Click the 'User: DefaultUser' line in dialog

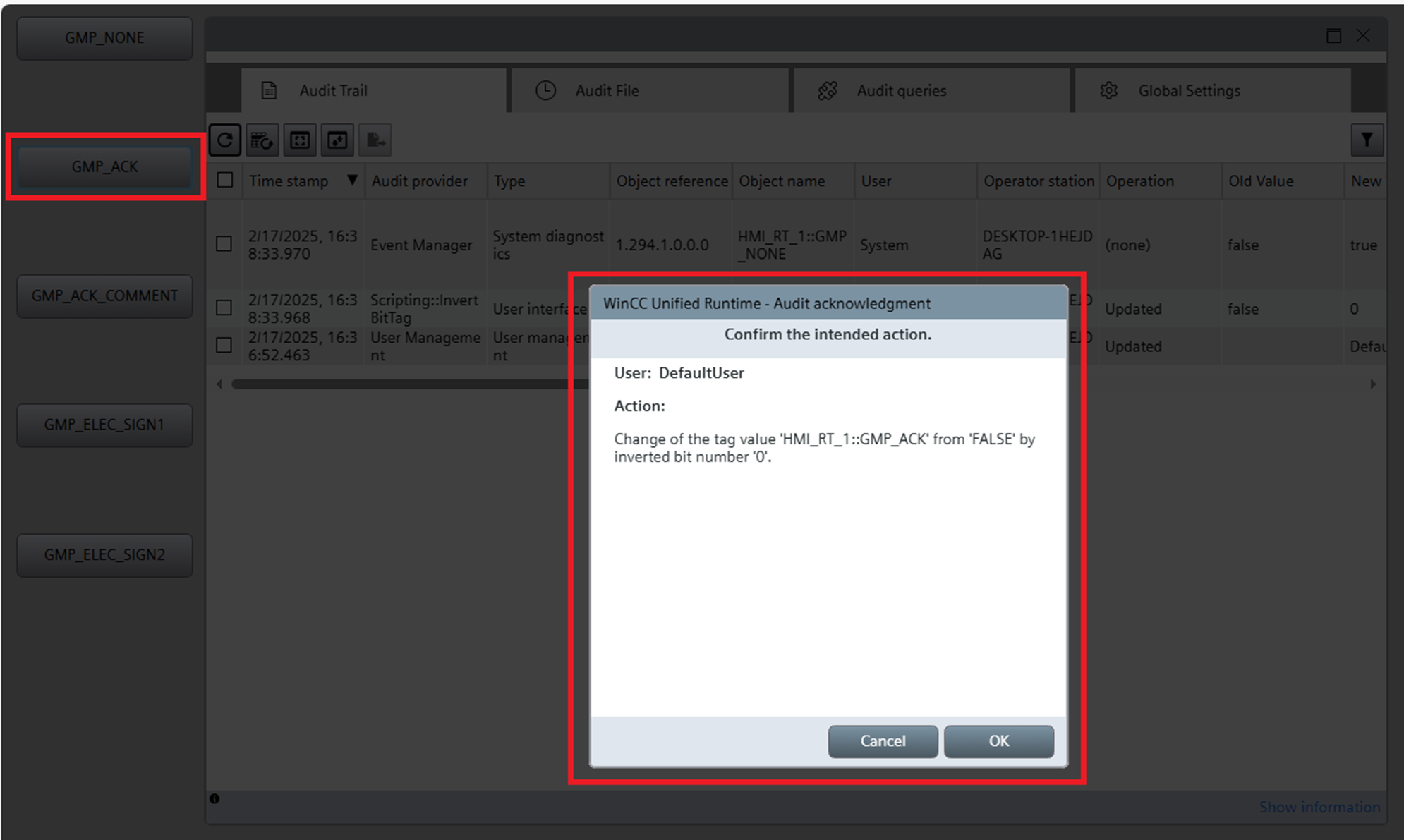(679, 373)
